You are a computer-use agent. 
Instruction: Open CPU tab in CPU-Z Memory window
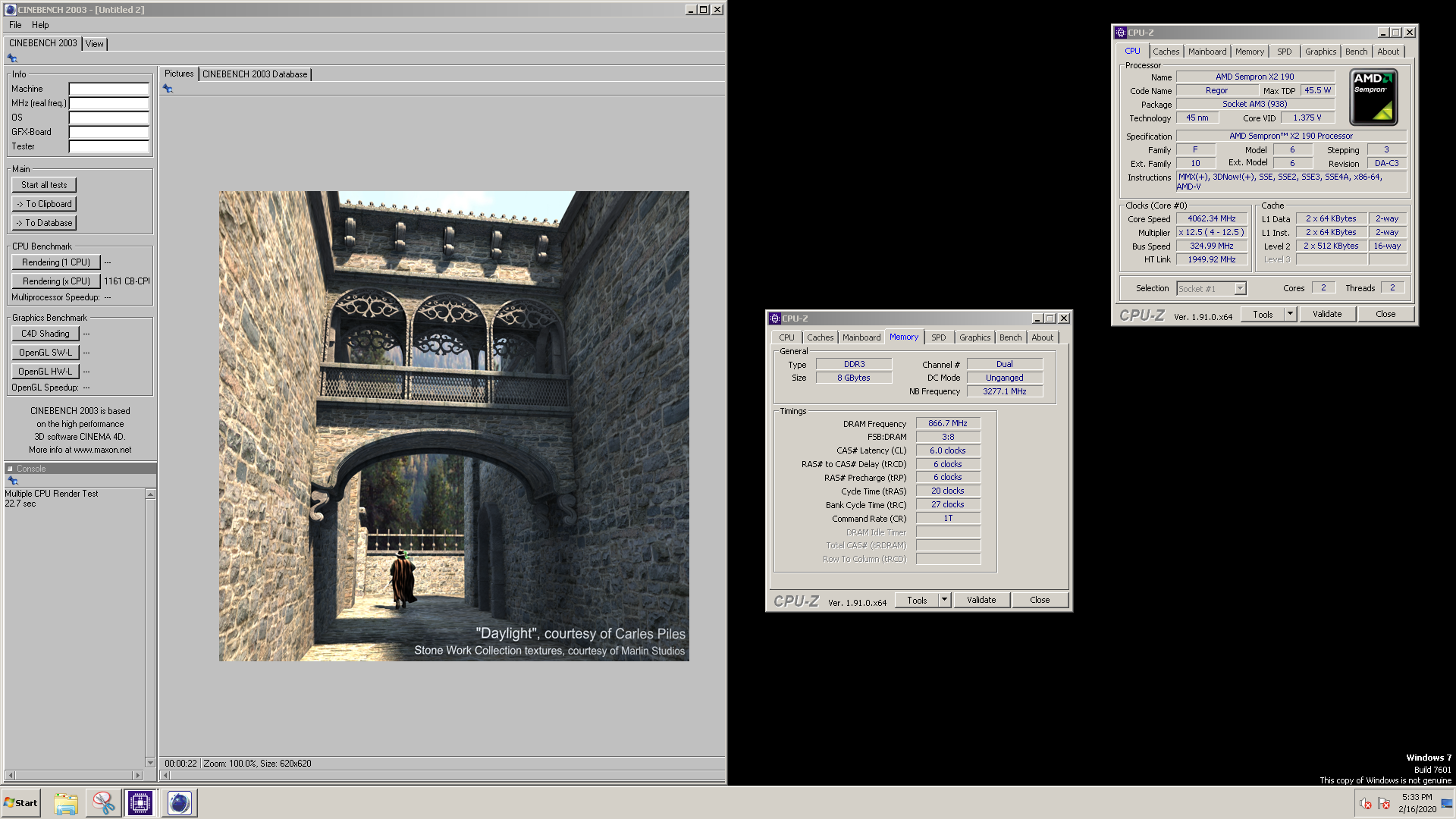click(x=787, y=337)
